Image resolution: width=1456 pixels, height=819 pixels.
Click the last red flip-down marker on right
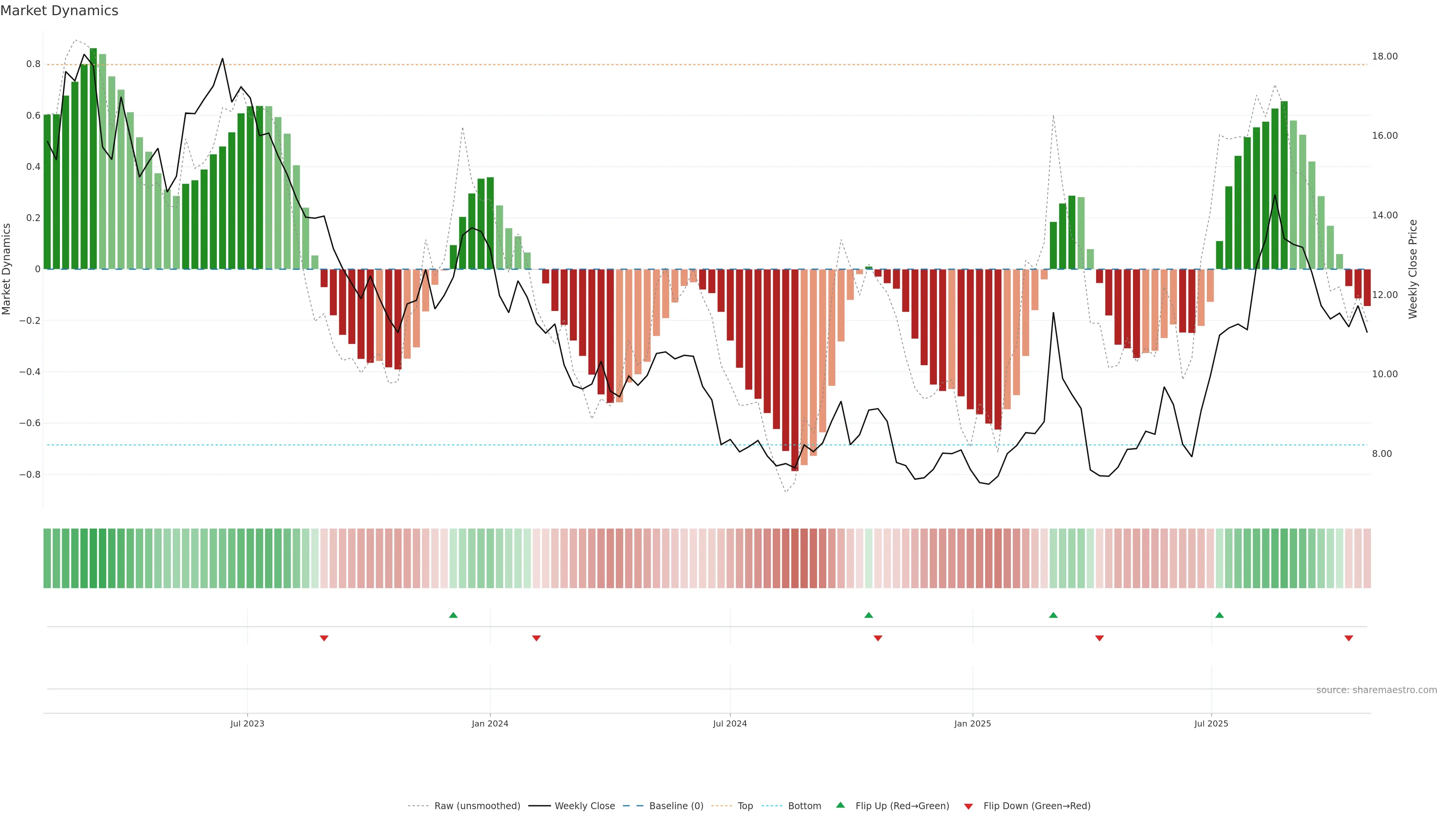(1349, 638)
